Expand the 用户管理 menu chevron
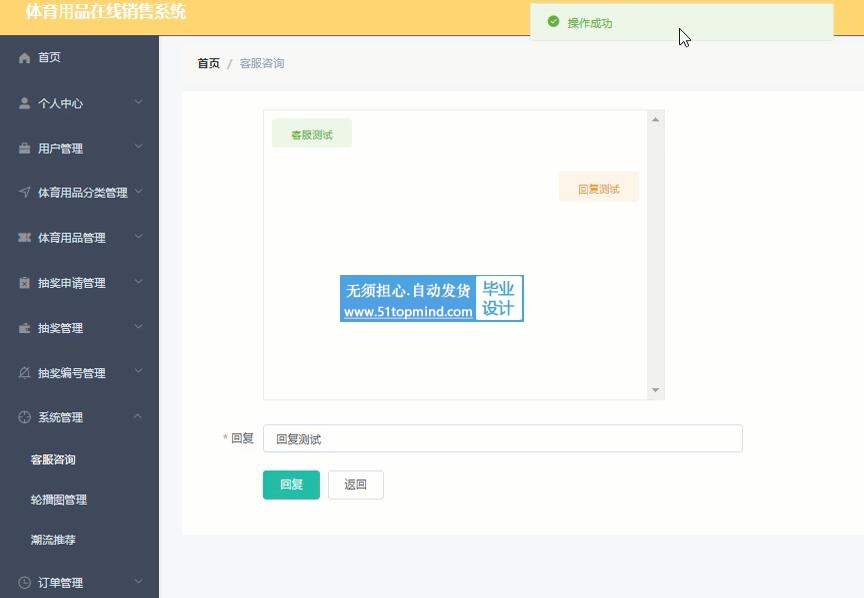The width and height of the screenshot is (864, 598). (x=138, y=147)
